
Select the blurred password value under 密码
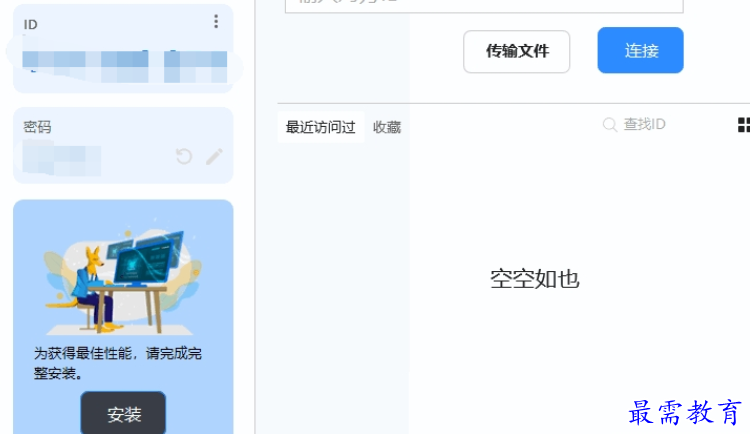click(62, 158)
